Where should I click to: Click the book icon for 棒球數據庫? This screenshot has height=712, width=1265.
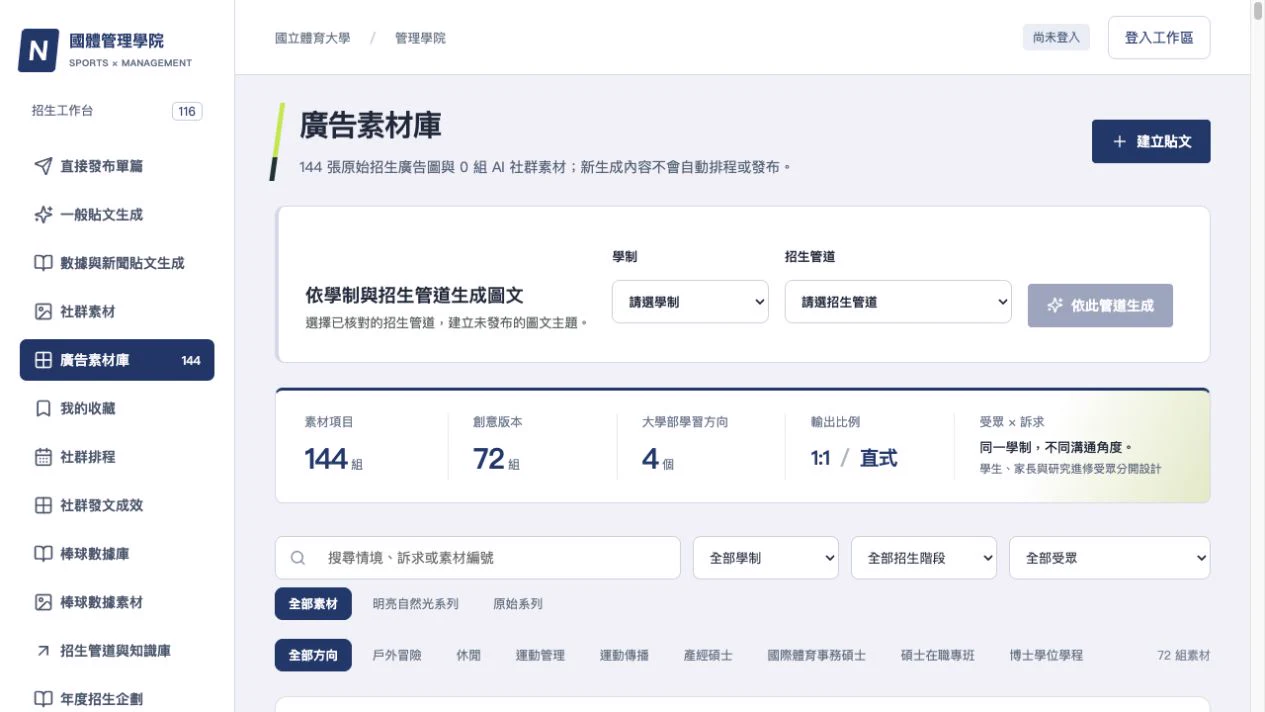click(43, 554)
